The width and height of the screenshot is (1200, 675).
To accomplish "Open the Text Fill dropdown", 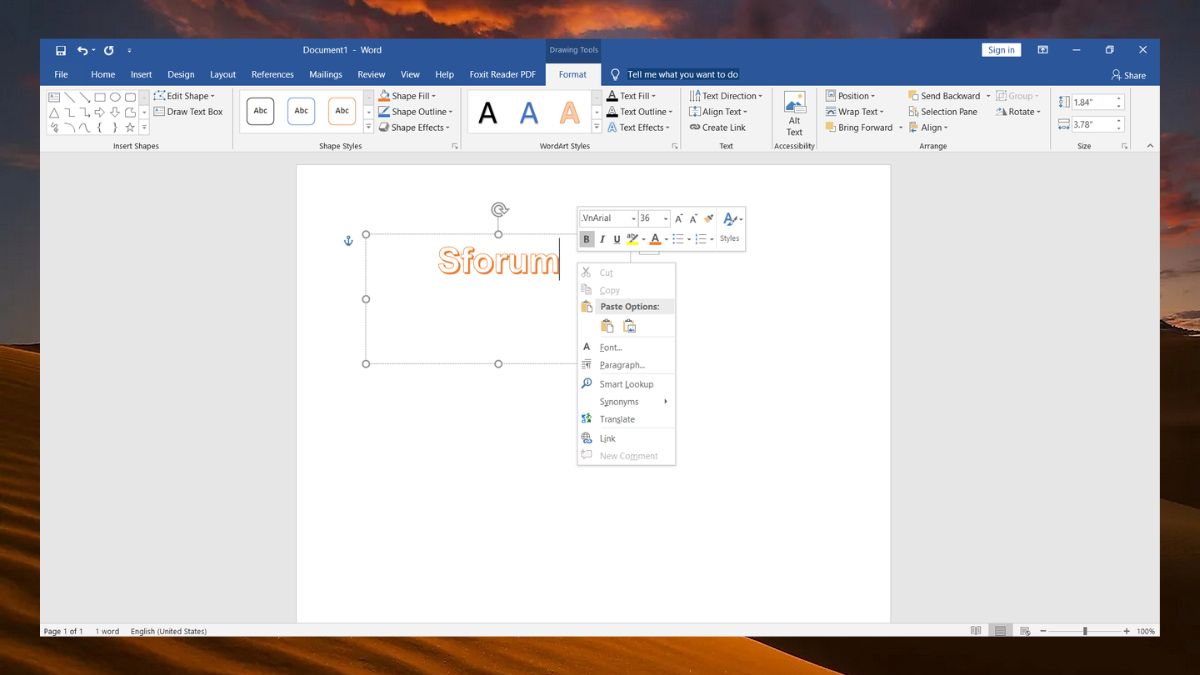I will (632, 96).
